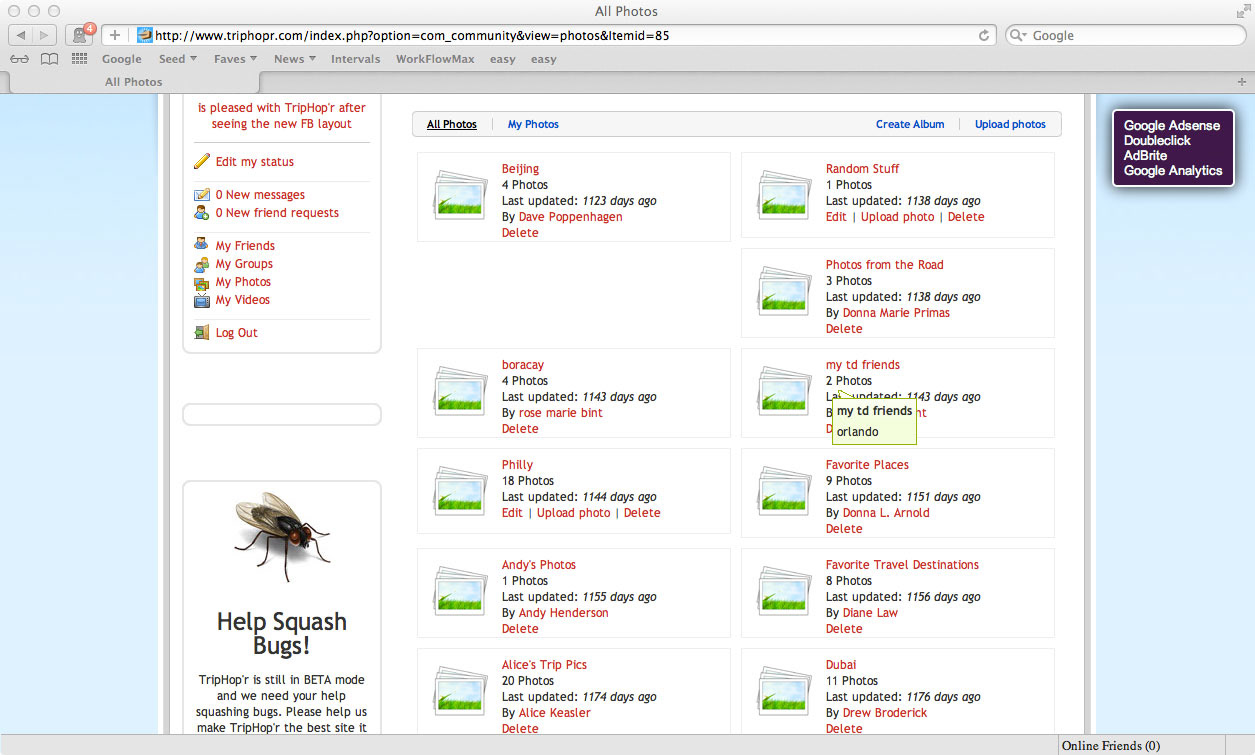Open the News bookmarks dropdown

tap(294, 59)
